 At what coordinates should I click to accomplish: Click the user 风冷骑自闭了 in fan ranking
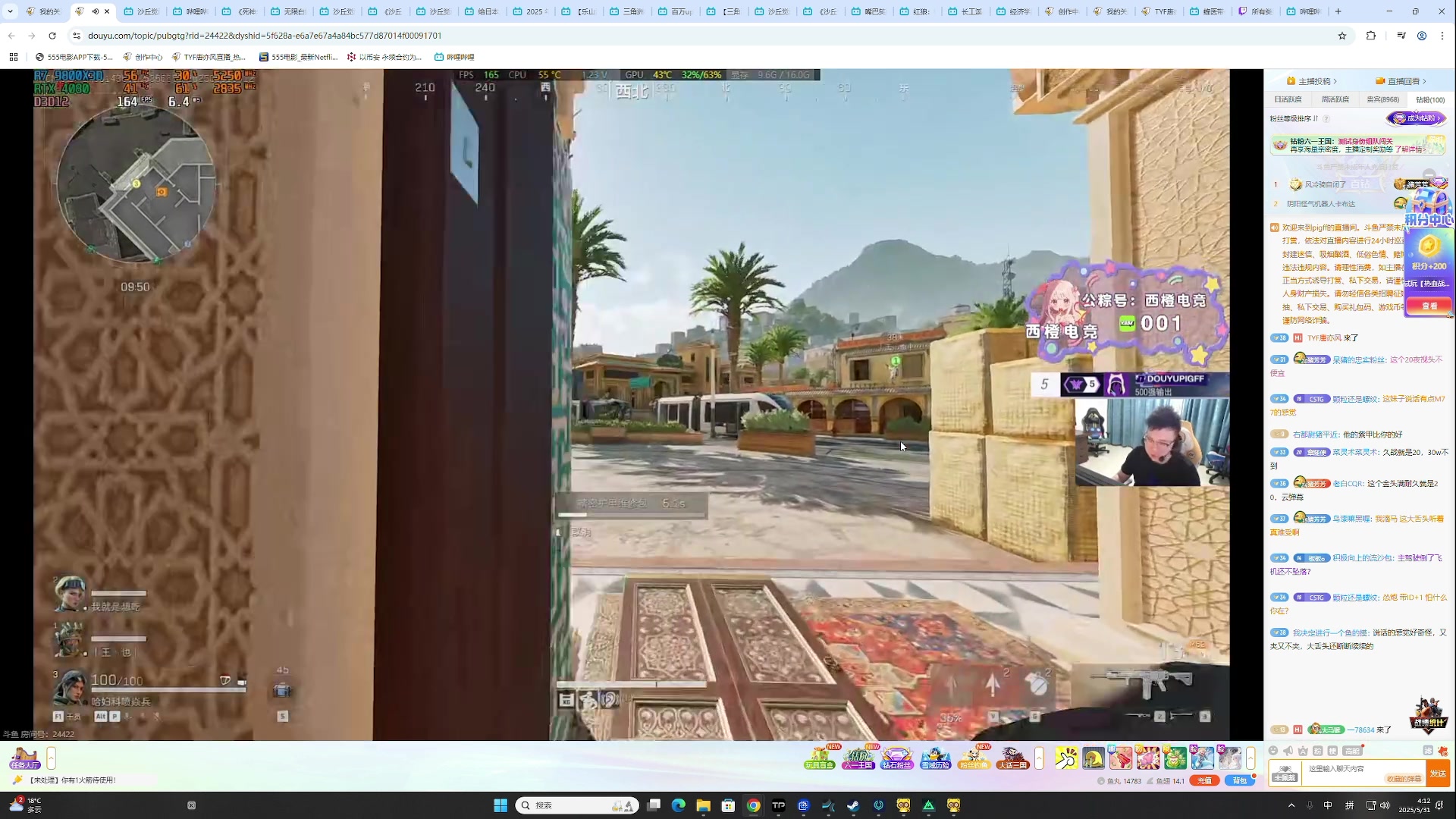(1325, 184)
